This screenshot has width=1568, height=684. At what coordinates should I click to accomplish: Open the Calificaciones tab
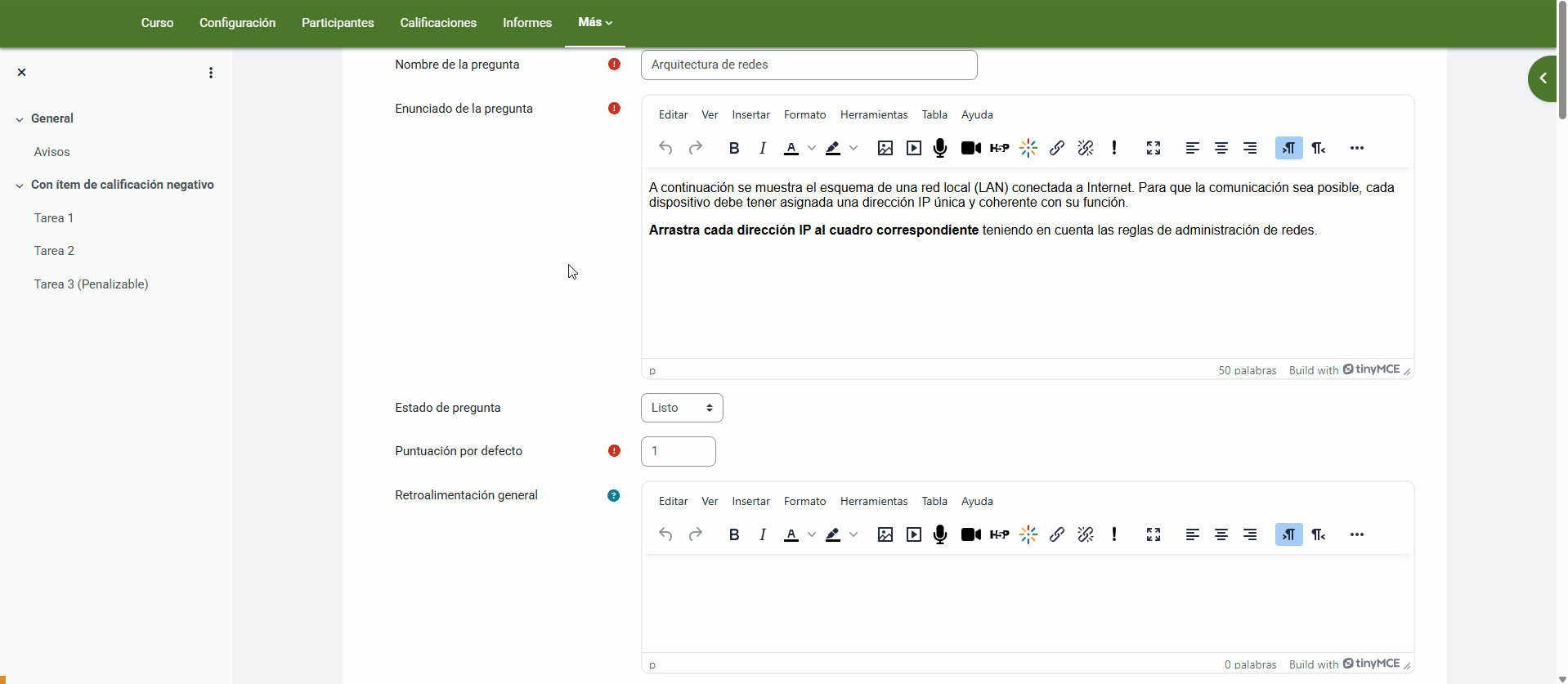pyautogui.click(x=438, y=23)
